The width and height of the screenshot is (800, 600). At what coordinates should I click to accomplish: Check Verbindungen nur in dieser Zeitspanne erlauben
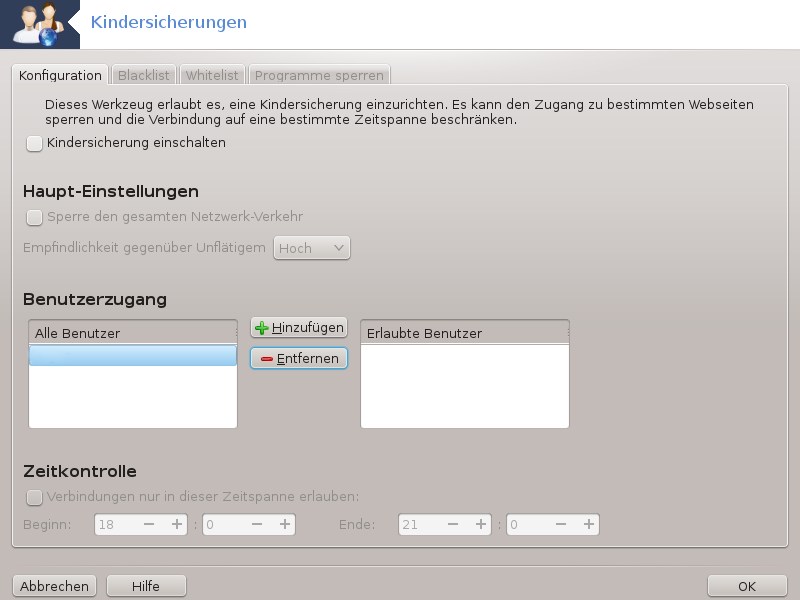pyautogui.click(x=35, y=497)
